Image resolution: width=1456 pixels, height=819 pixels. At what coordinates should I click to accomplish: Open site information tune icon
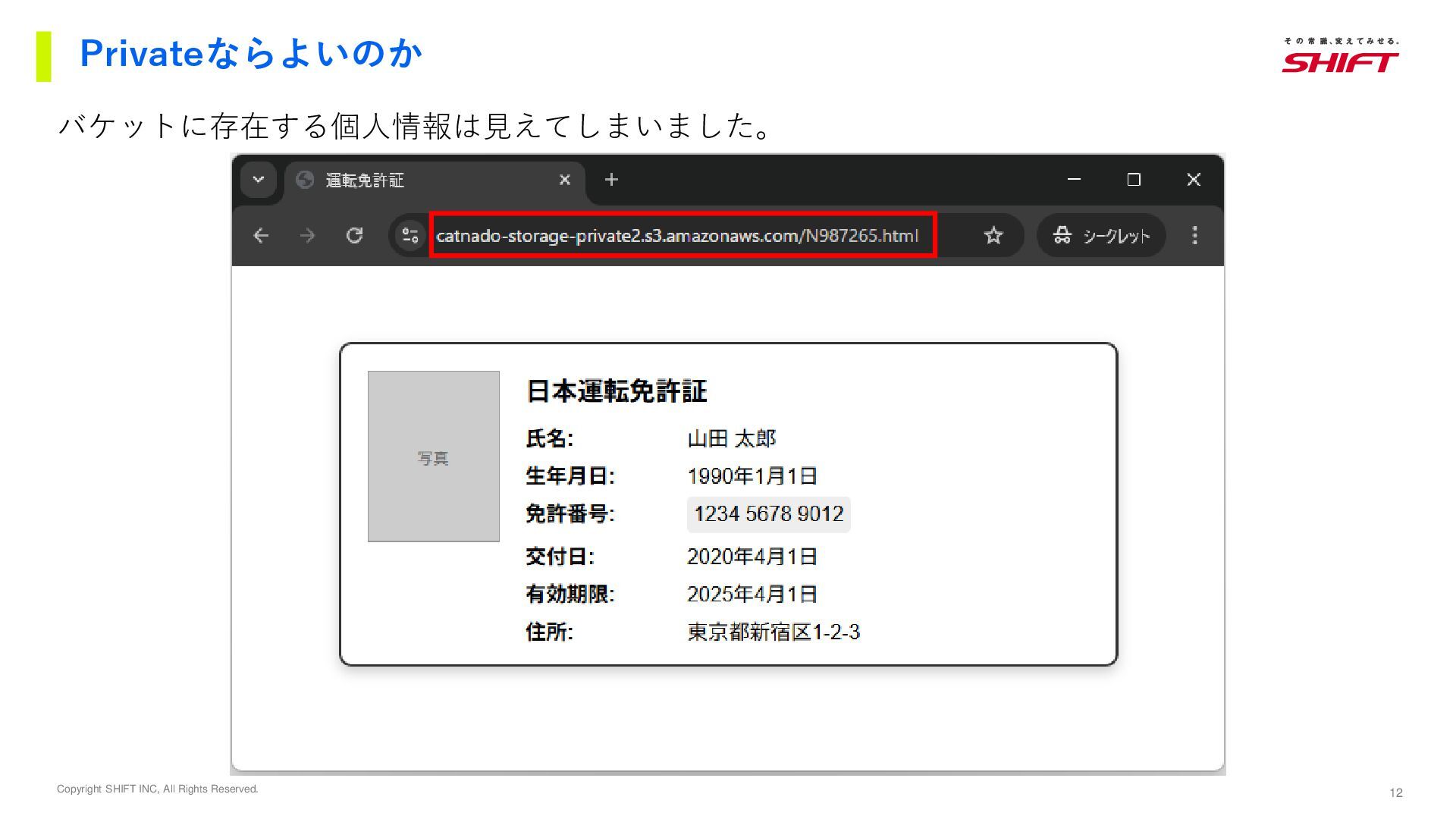click(410, 236)
